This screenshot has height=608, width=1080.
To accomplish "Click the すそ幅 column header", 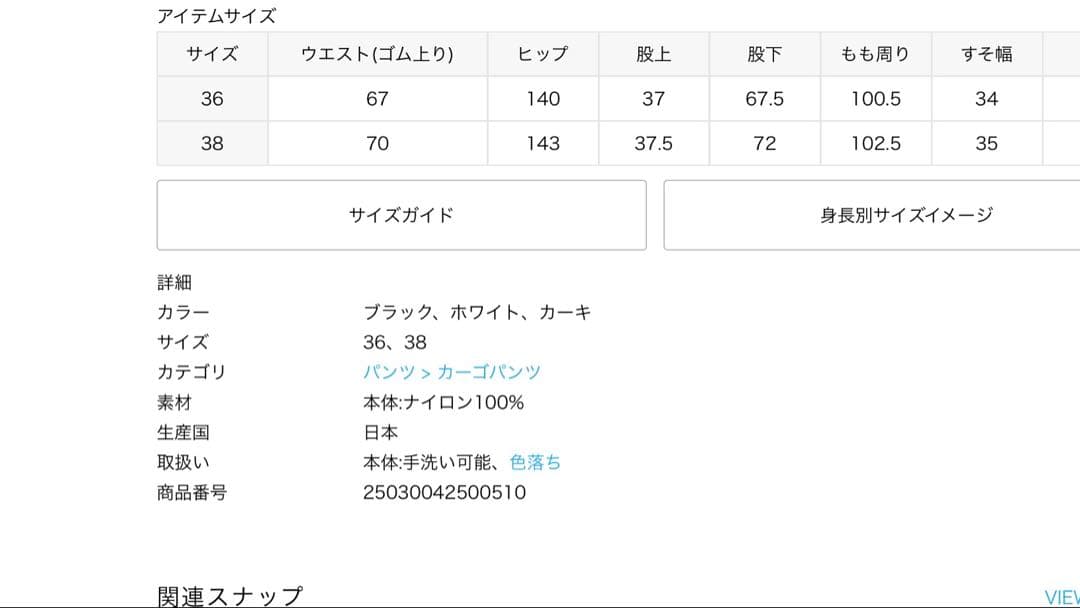I will [987, 54].
